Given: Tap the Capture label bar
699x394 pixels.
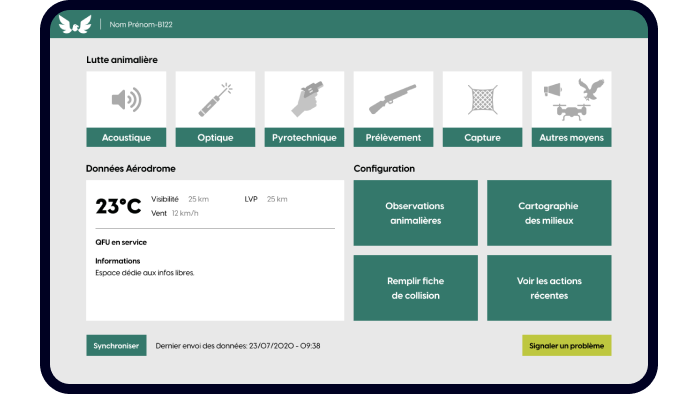Looking at the screenshot, I should point(482,137).
